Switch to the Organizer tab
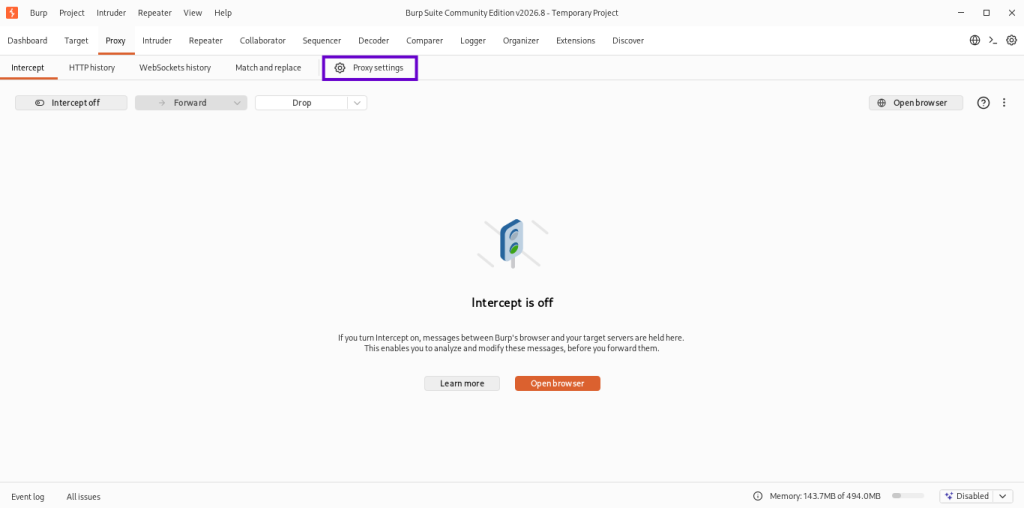Screen dimensions: 1024x508 pyautogui.click(x=521, y=40)
